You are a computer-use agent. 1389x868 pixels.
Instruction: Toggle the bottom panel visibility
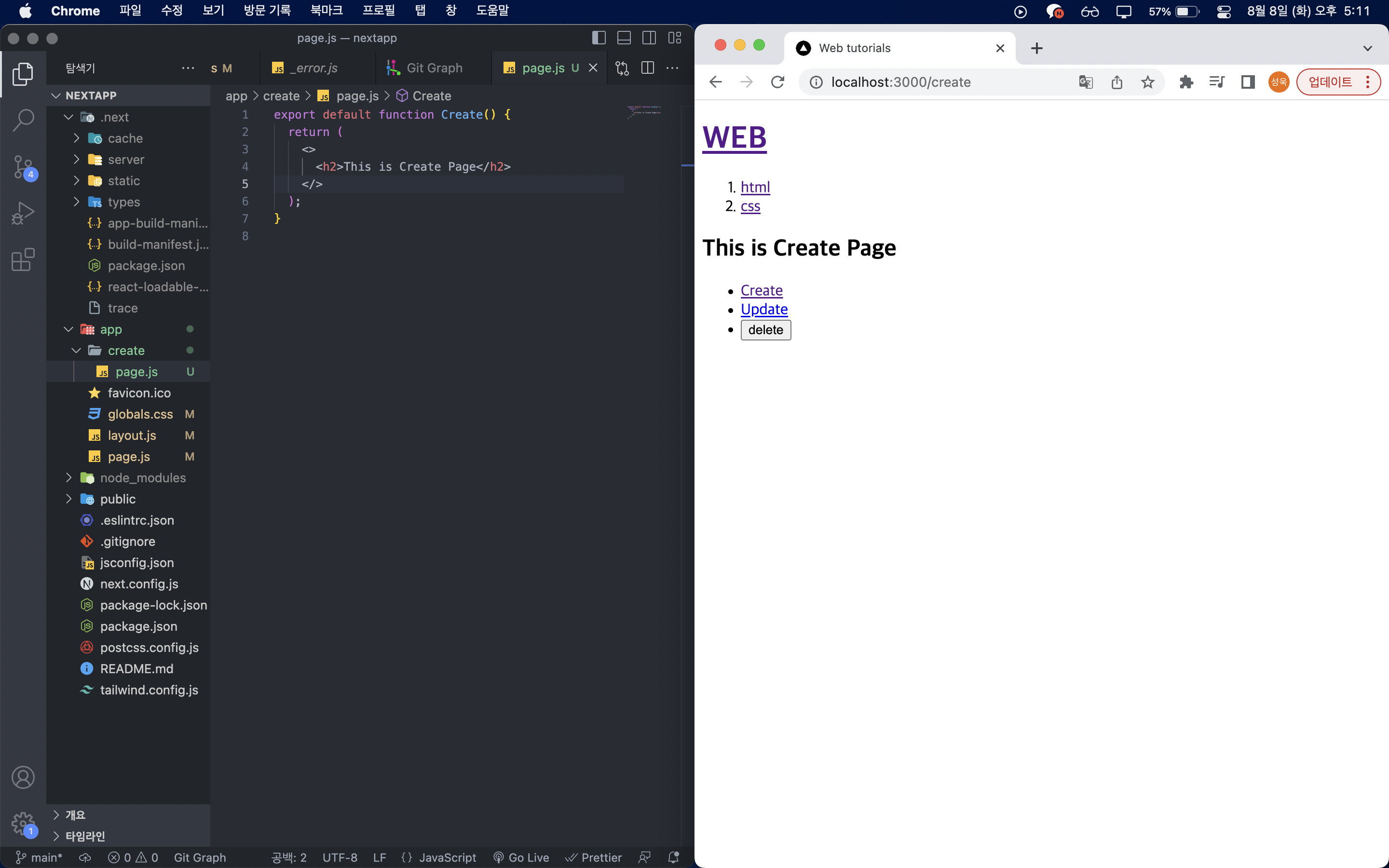tap(624, 38)
